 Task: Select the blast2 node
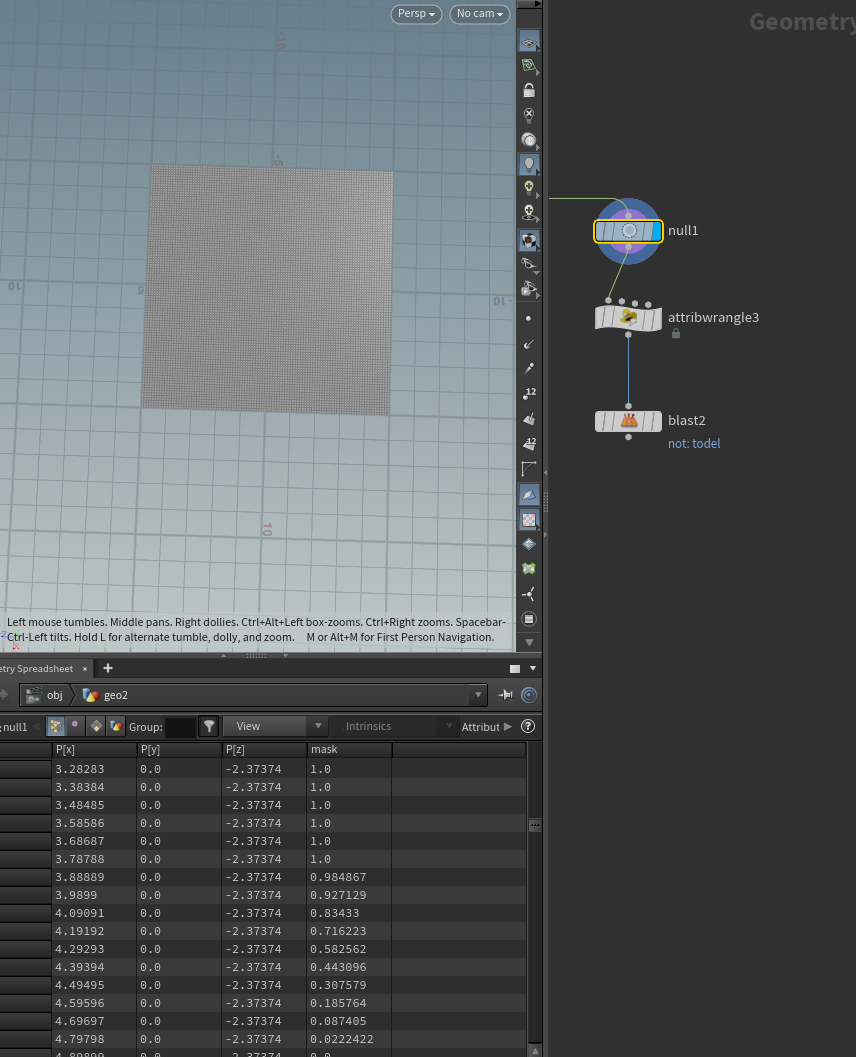tap(628, 421)
